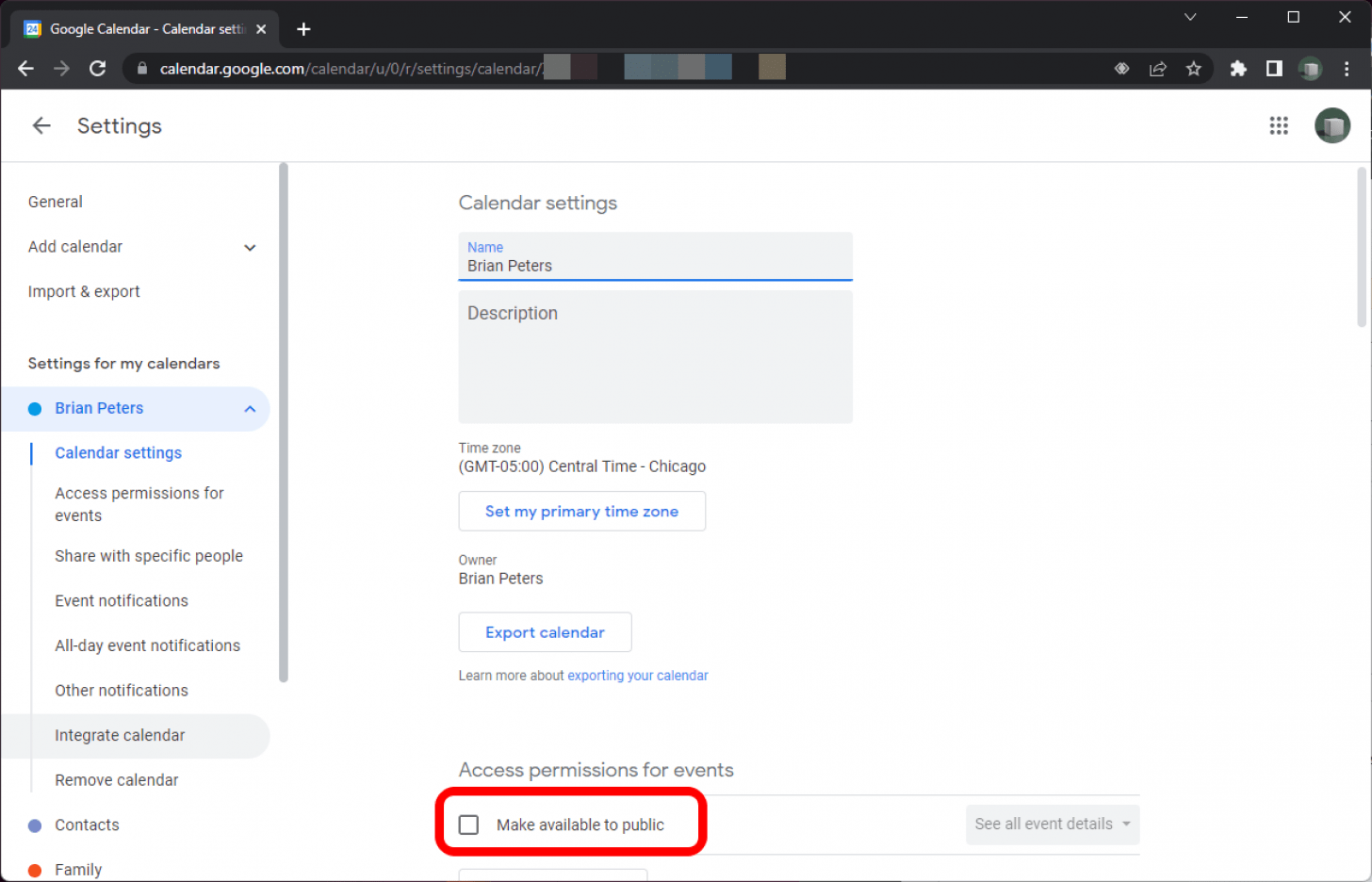The width and height of the screenshot is (1372, 882).
Task: Open the Google apps grid
Action: (x=1278, y=125)
